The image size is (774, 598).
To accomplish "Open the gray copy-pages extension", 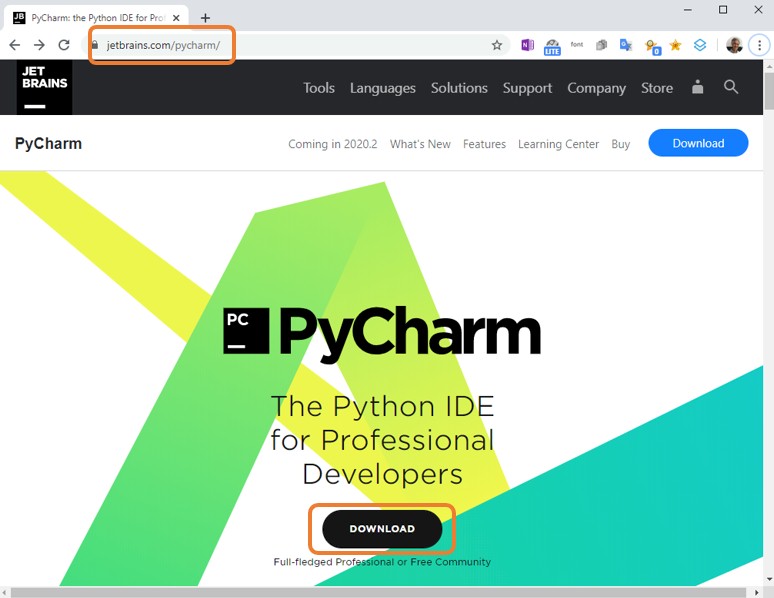I will (x=601, y=45).
